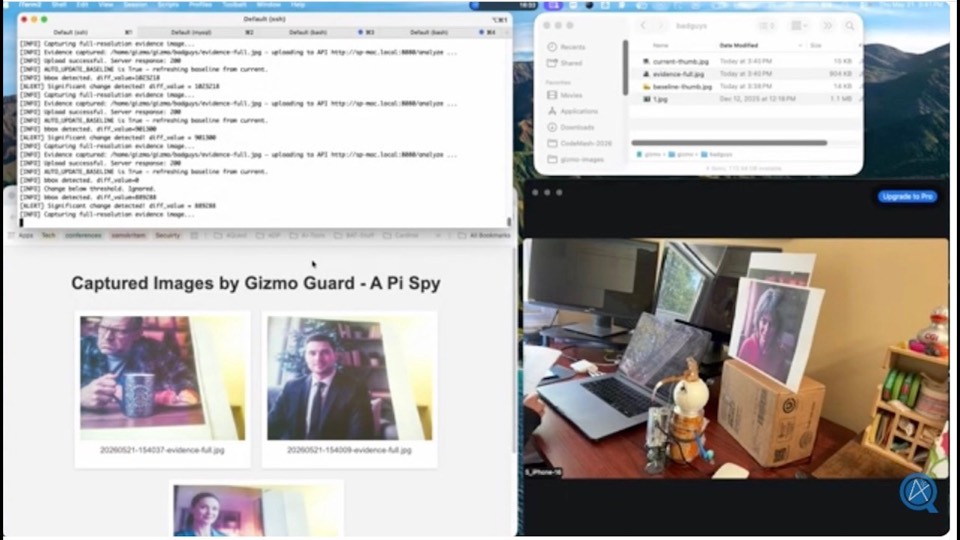The height and width of the screenshot is (540, 960).
Task: Open thumbnail of woman at page bottom
Action: click(255, 510)
